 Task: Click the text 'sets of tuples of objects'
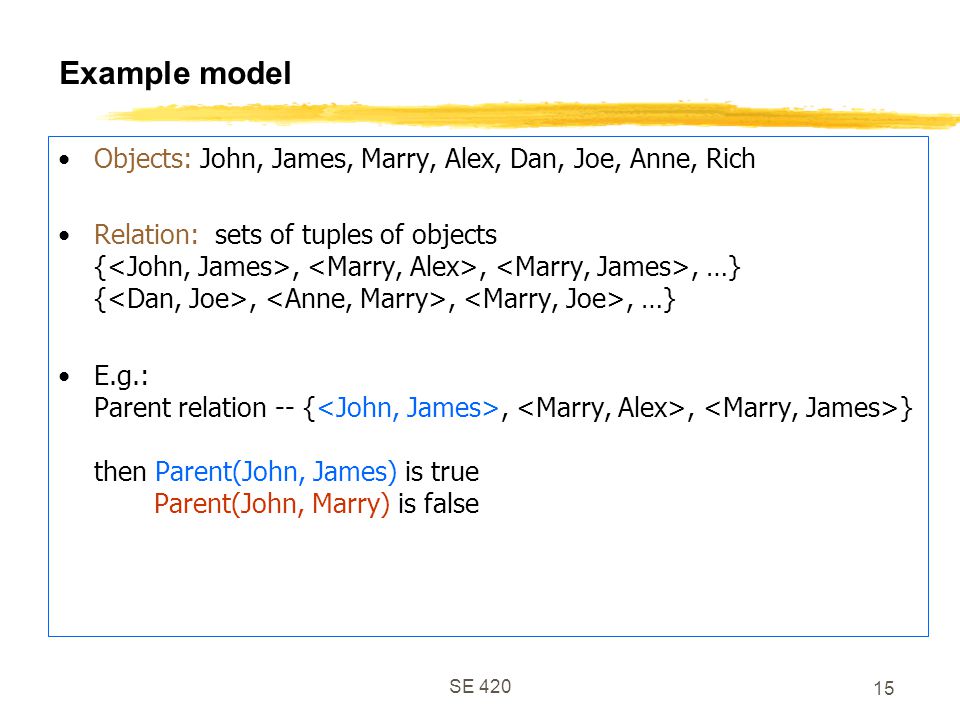(356, 234)
